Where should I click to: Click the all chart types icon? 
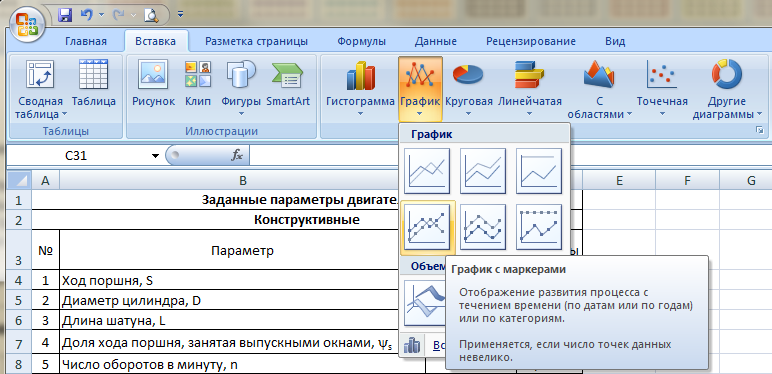[412, 346]
